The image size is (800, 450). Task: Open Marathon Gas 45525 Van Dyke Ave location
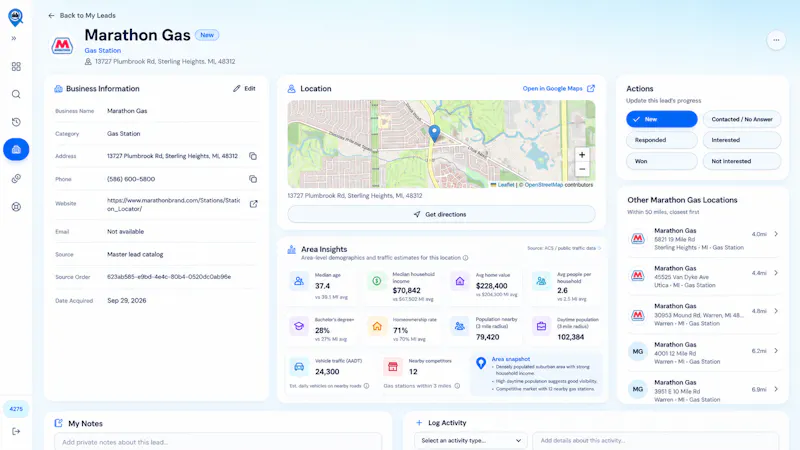tap(703, 276)
